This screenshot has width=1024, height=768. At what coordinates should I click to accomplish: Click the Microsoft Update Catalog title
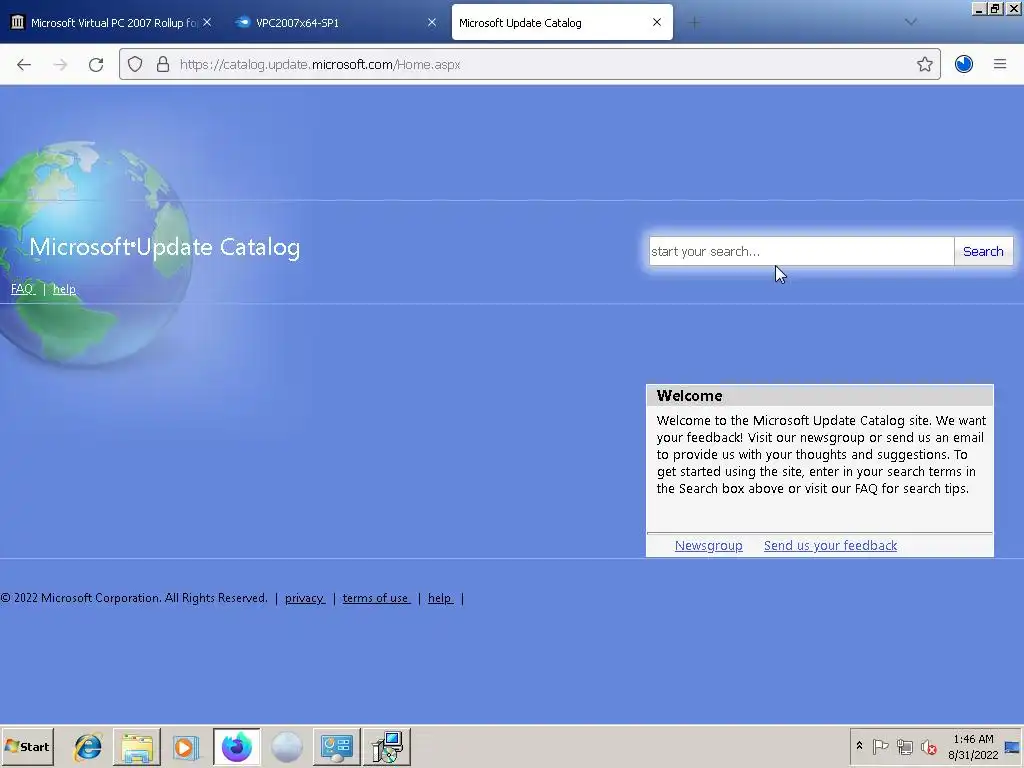[x=165, y=247]
